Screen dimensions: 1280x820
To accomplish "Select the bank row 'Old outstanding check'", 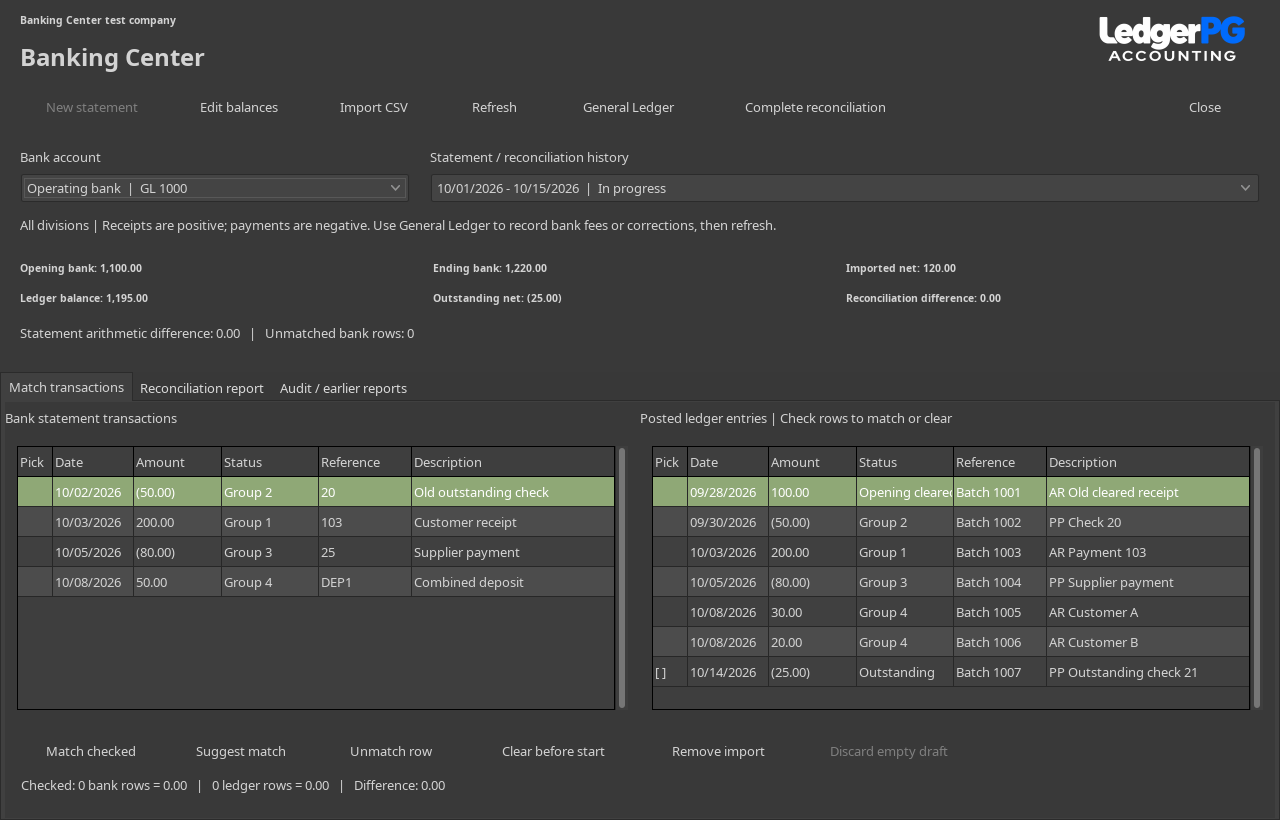I will (316, 492).
